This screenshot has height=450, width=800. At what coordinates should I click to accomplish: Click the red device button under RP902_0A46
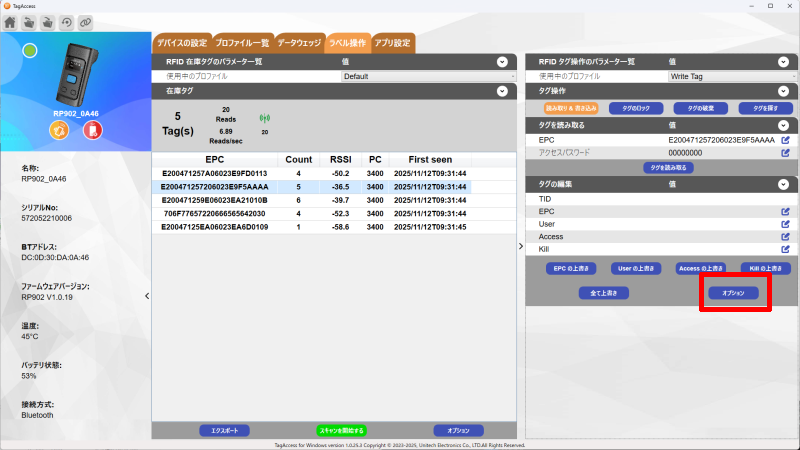pyautogui.click(x=91, y=131)
